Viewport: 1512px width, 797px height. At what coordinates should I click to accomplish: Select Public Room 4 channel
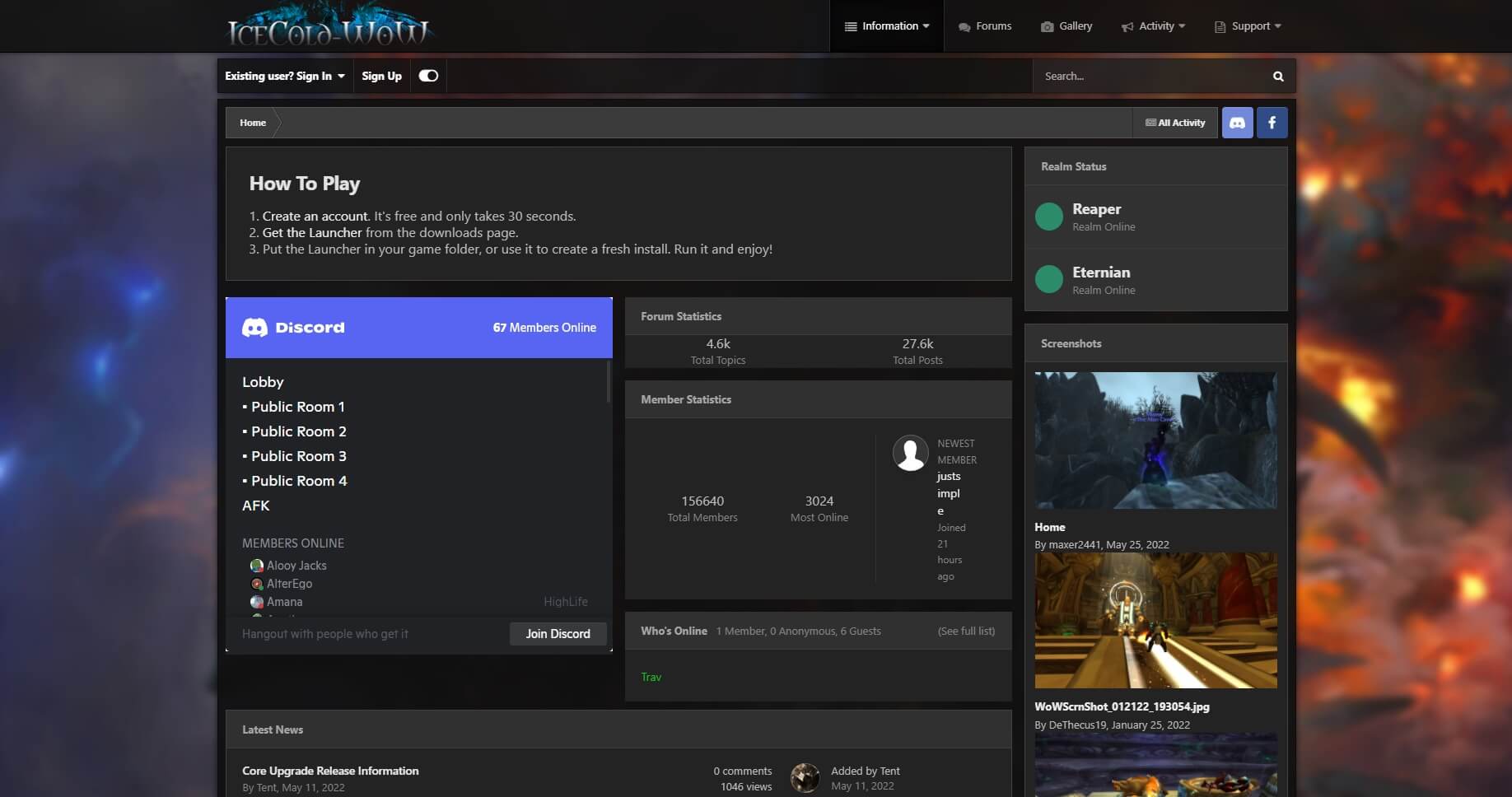(294, 481)
